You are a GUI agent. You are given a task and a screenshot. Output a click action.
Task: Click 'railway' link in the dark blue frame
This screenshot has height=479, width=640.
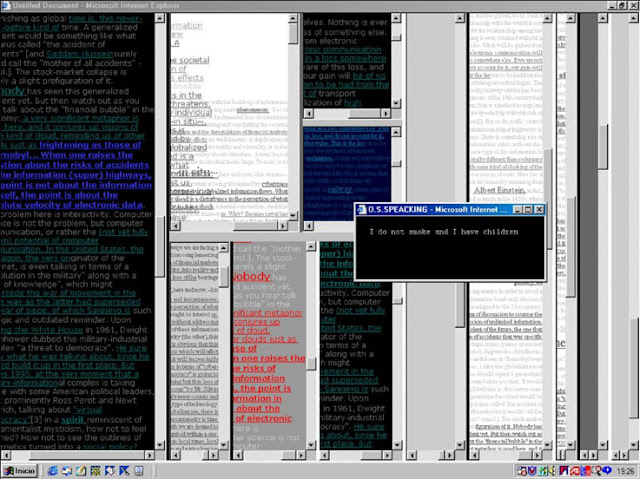(340, 189)
